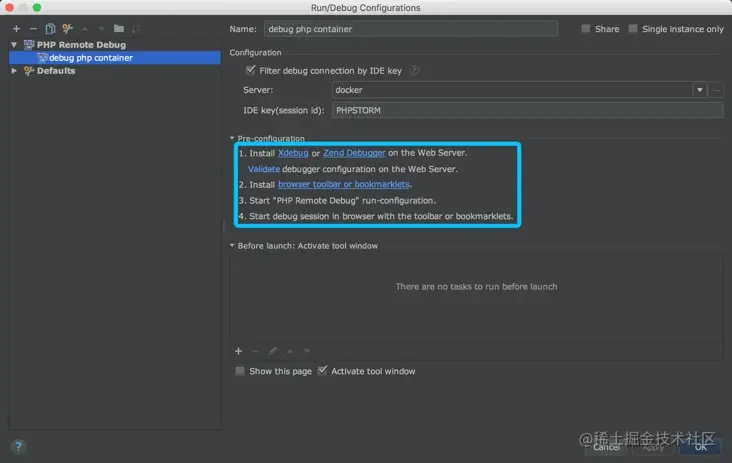The image size is (732, 463).
Task: Select debug php container configuration
Action: tap(115, 58)
